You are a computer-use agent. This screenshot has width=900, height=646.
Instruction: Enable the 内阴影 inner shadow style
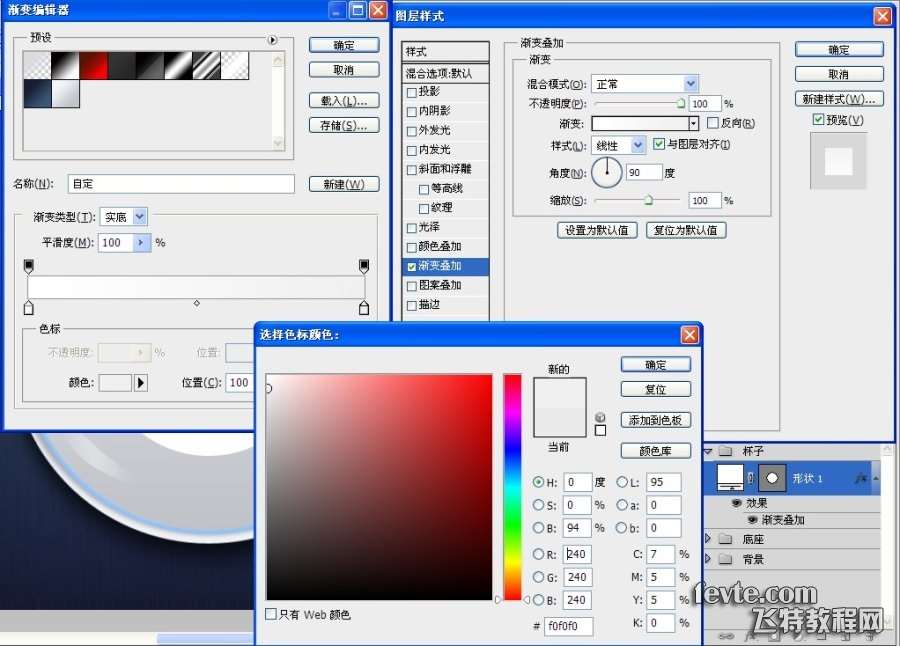tap(412, 112)
